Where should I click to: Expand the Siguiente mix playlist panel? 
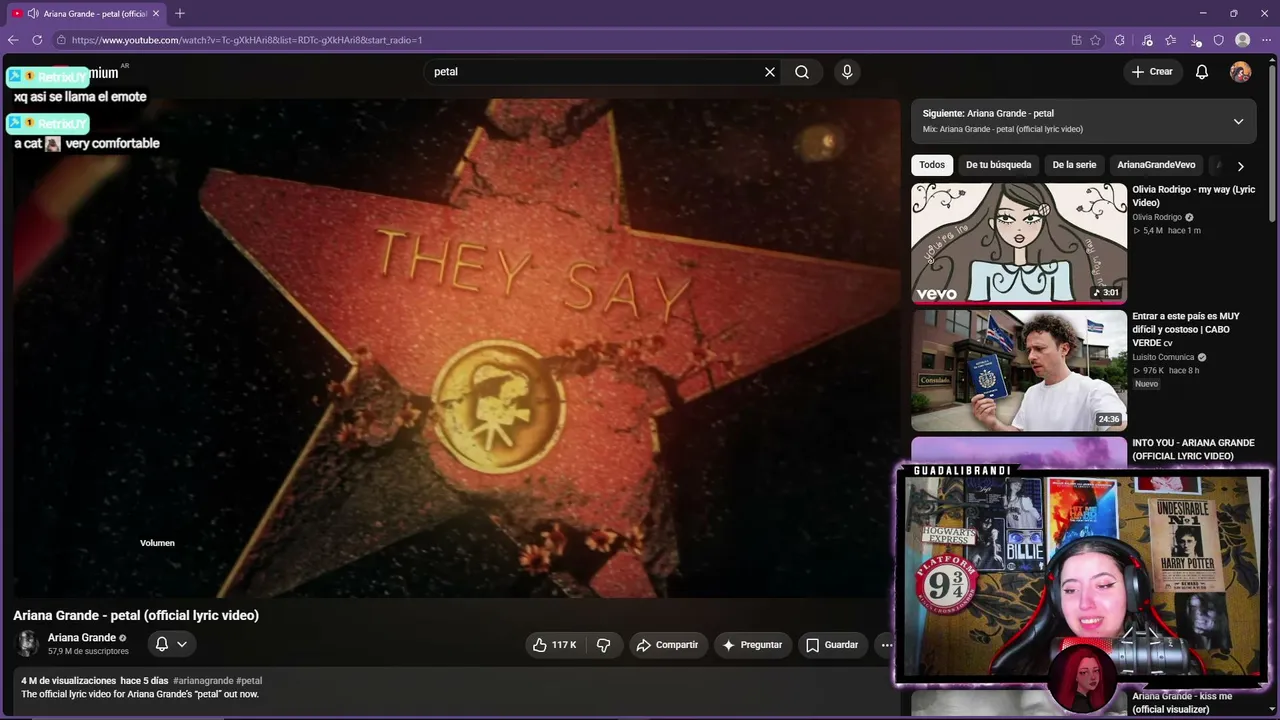1238,121
